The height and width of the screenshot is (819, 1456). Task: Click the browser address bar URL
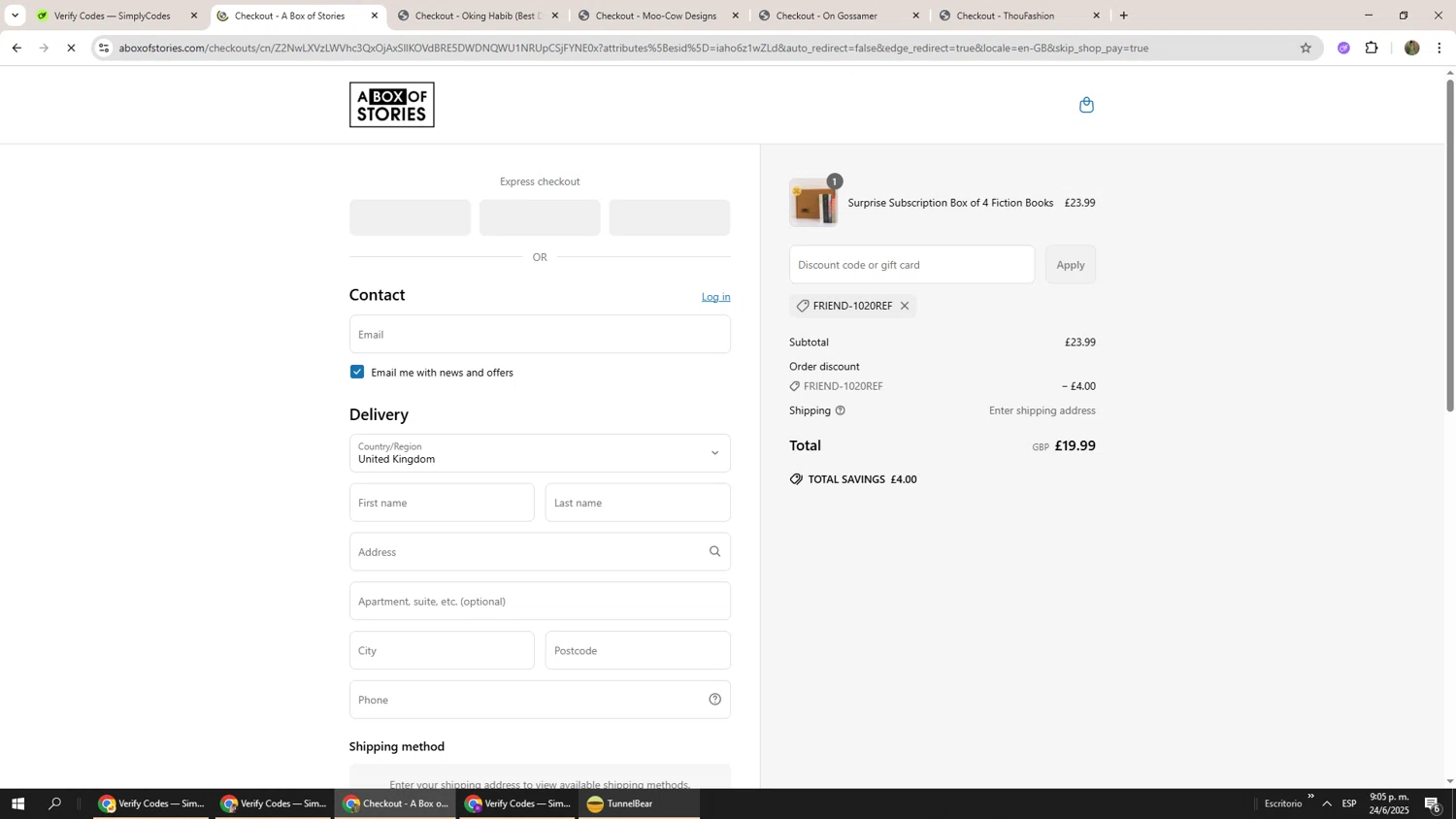634,48
